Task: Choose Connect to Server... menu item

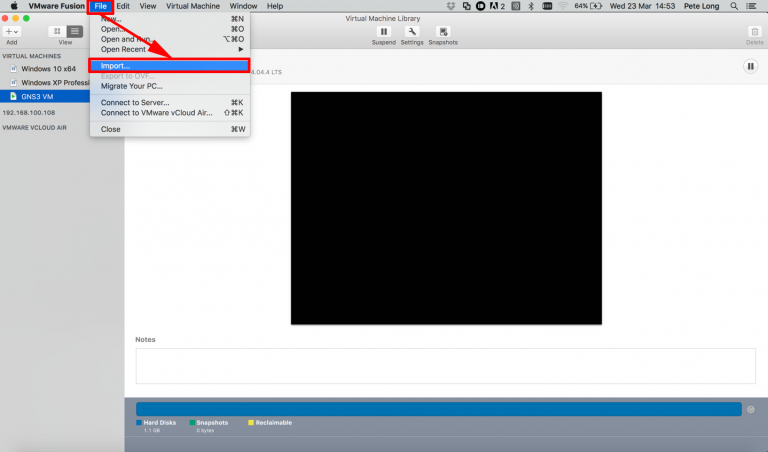Action: pyautogui.click(x=169, y=102)
